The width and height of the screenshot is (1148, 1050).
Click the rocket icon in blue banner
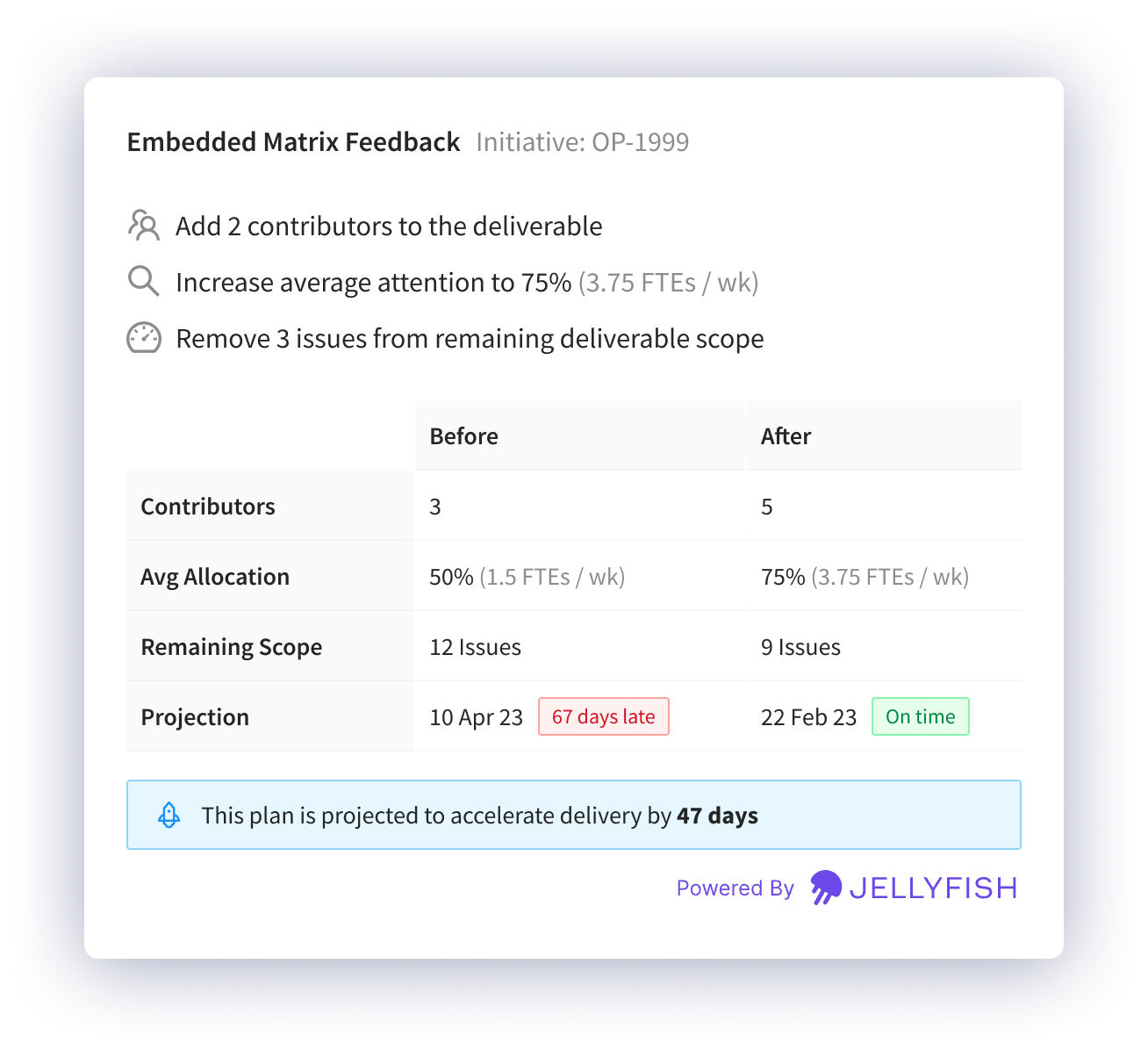(169, 815)
